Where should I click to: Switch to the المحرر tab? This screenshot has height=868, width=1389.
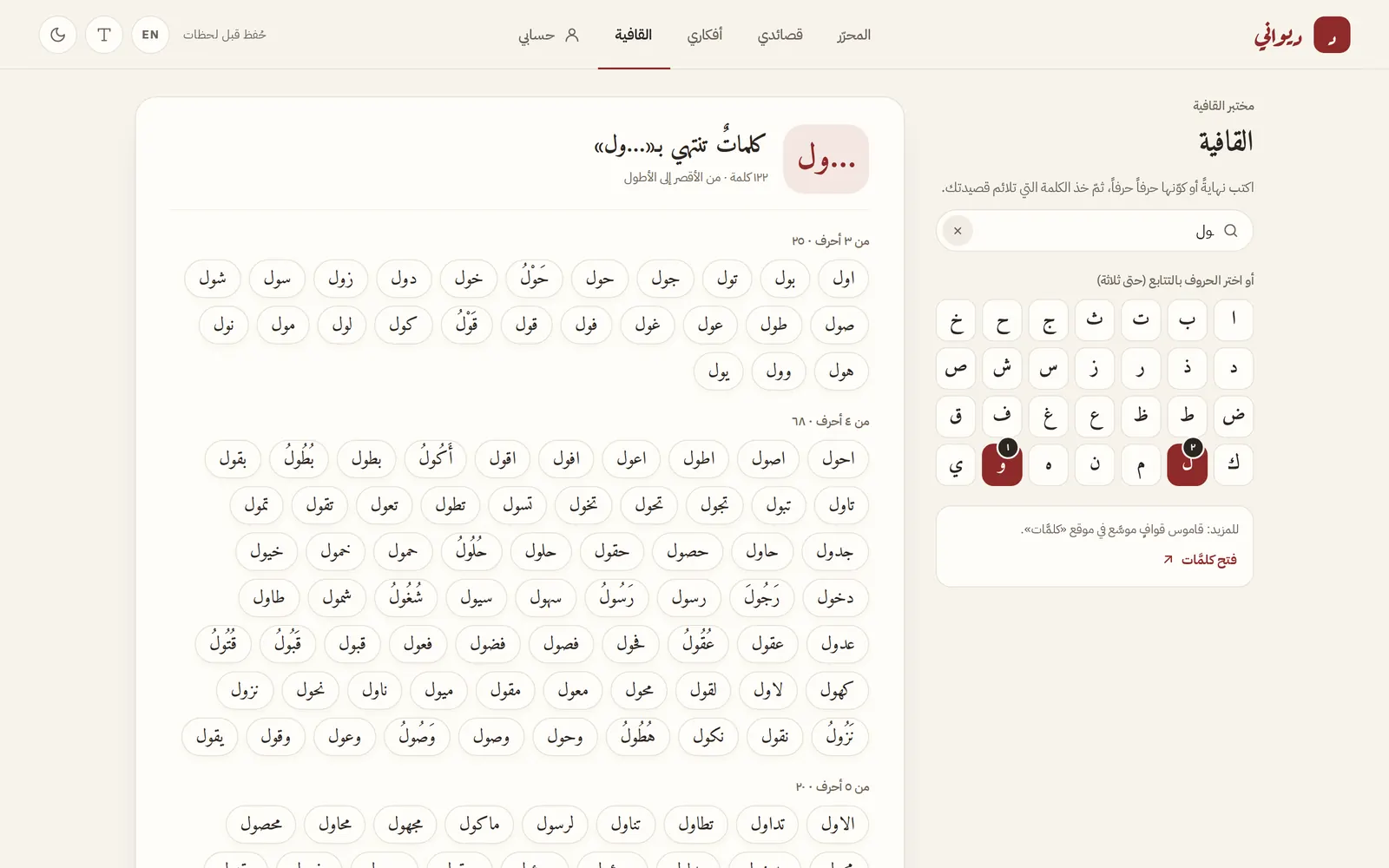tap(854, 35)
